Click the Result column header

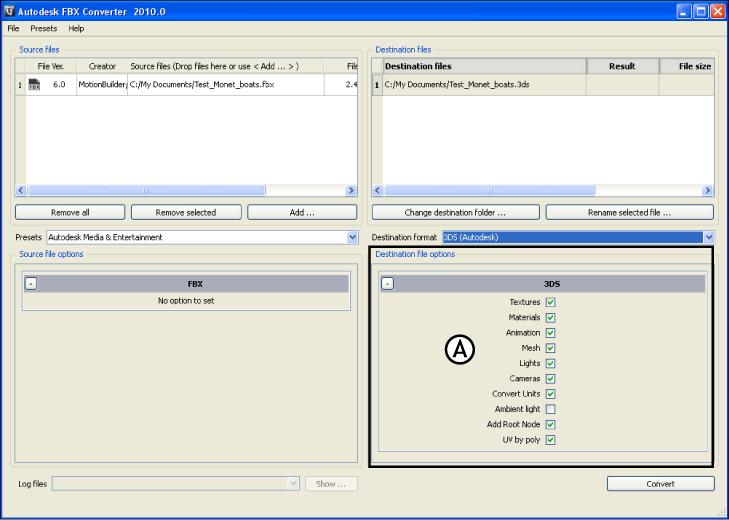[x=623, y=66]
